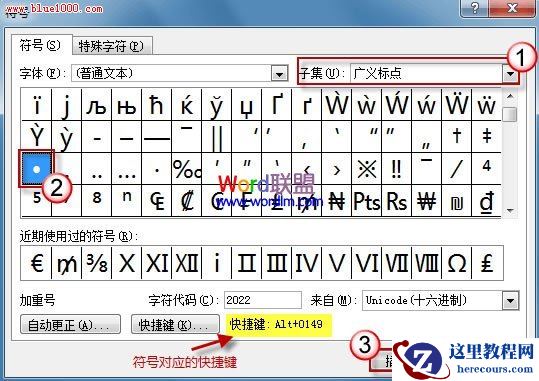This screenshot has height=381, width=539.
Task: Click the 快捷键 shortcut key button
Action: point(175,324)
